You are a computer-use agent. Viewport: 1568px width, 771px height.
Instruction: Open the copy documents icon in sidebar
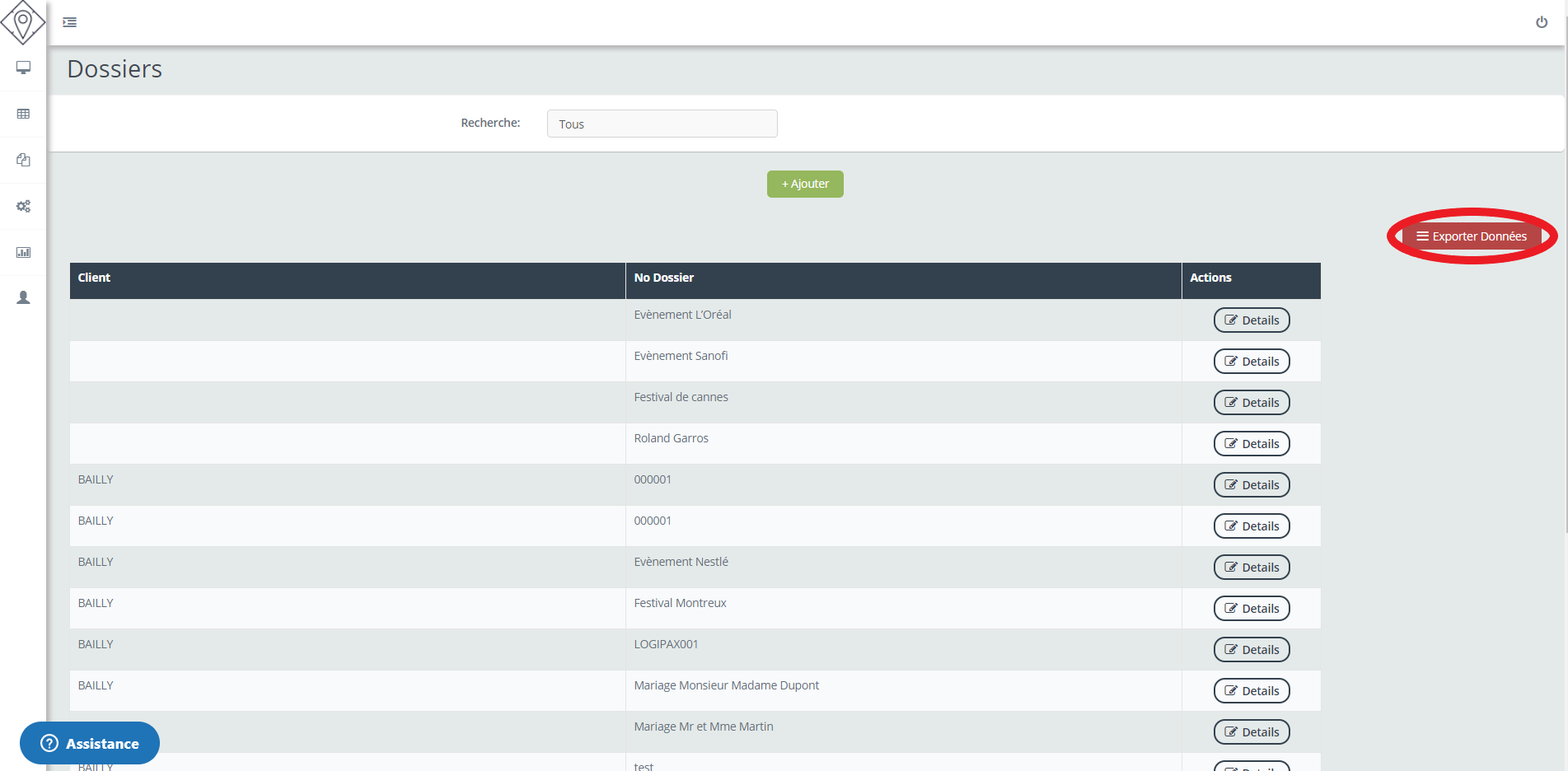pos(23,160)
